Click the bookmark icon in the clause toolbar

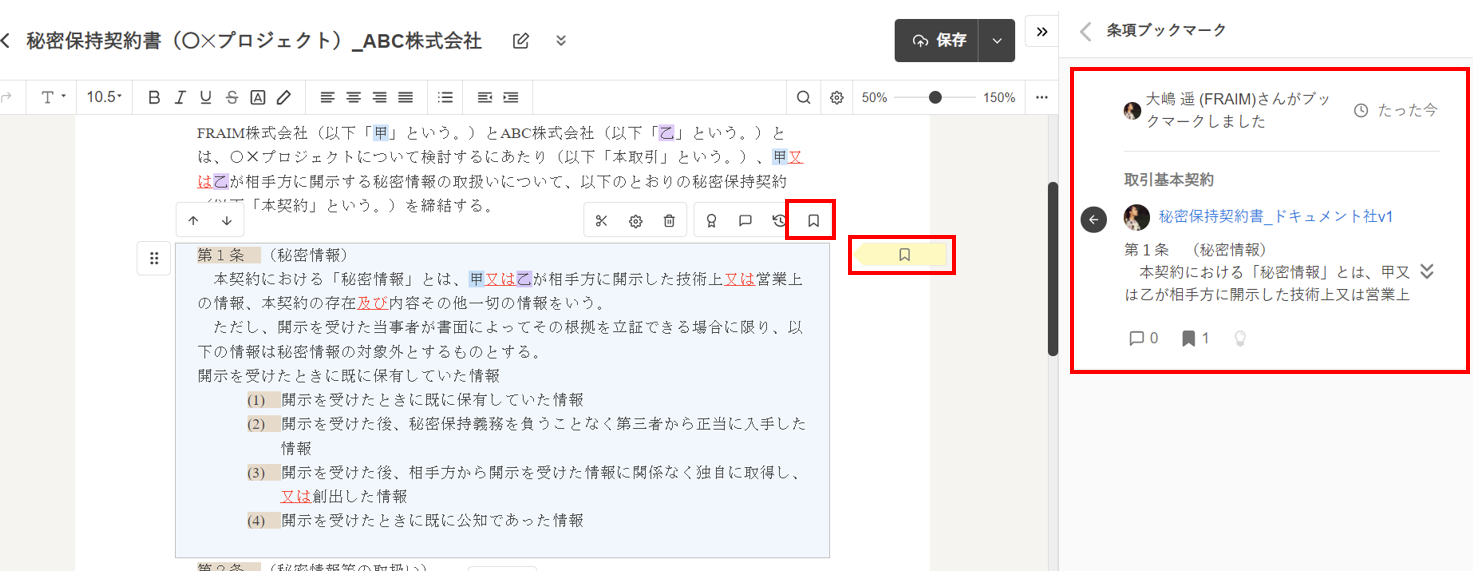click(x=813, y=221)
